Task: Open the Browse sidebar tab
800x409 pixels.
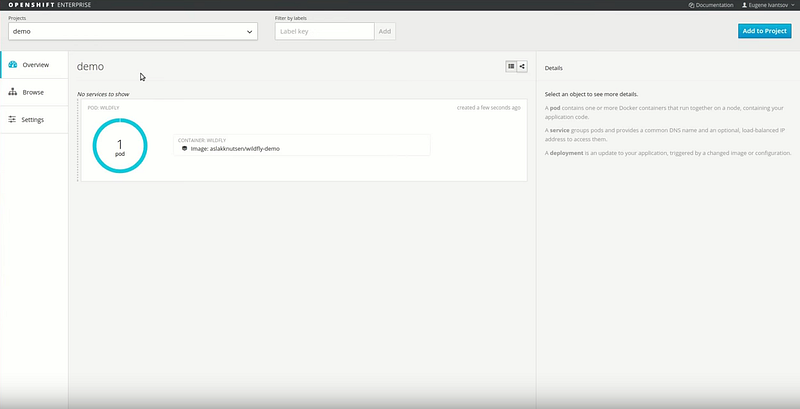Action: pos(34,92)
